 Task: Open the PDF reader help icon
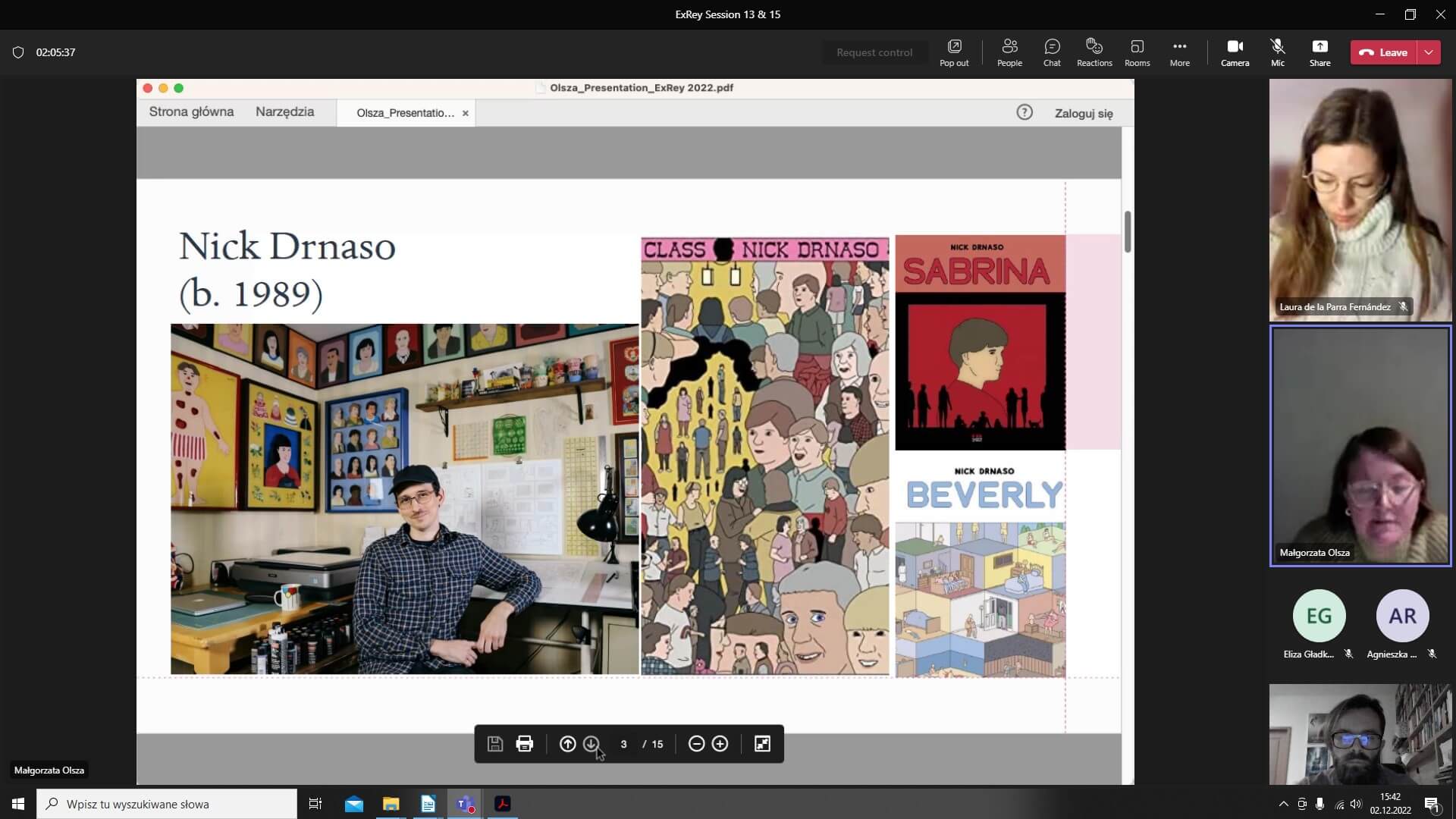(1025, 112)
